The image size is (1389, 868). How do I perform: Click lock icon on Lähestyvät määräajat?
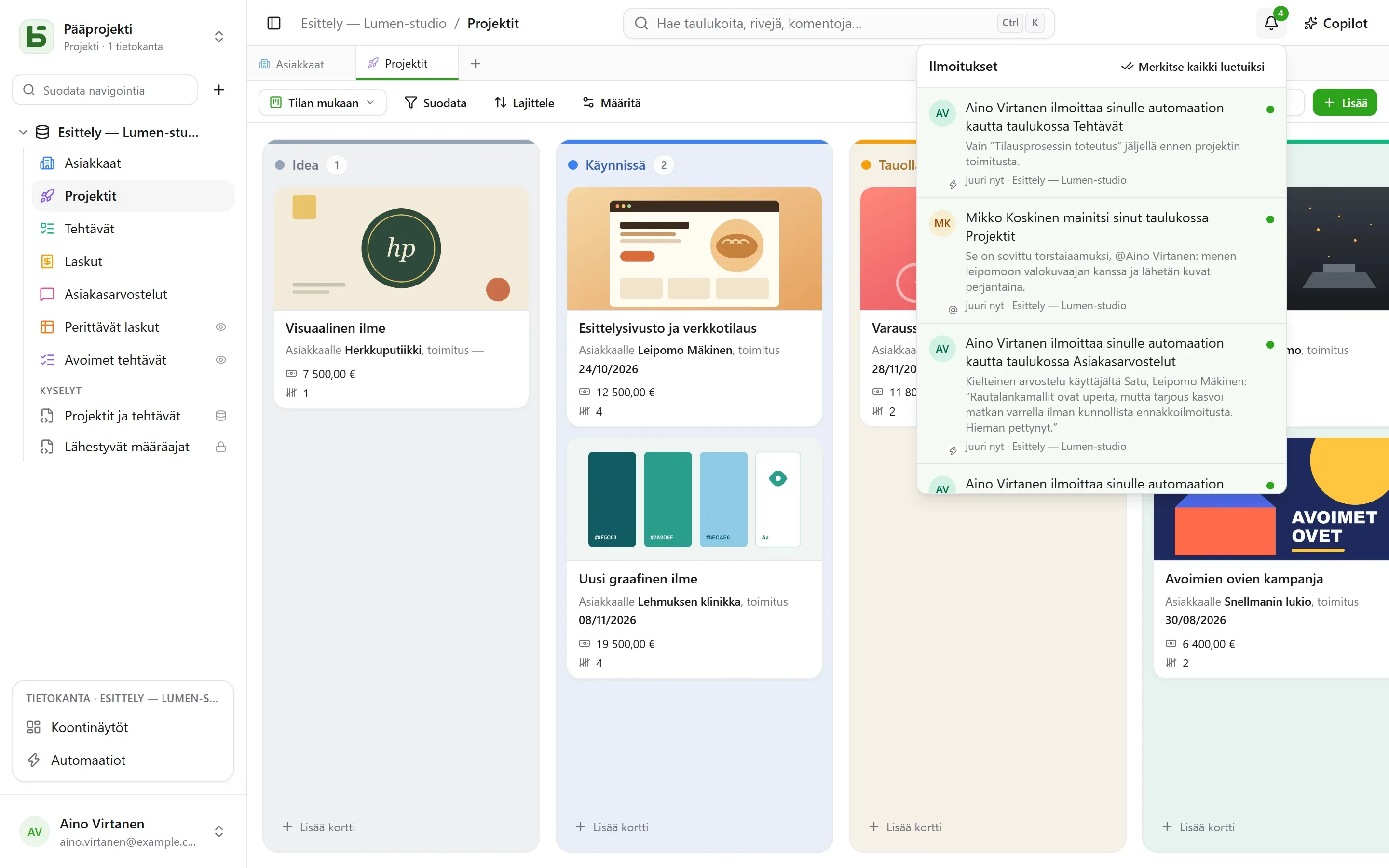tap(221, 447)
